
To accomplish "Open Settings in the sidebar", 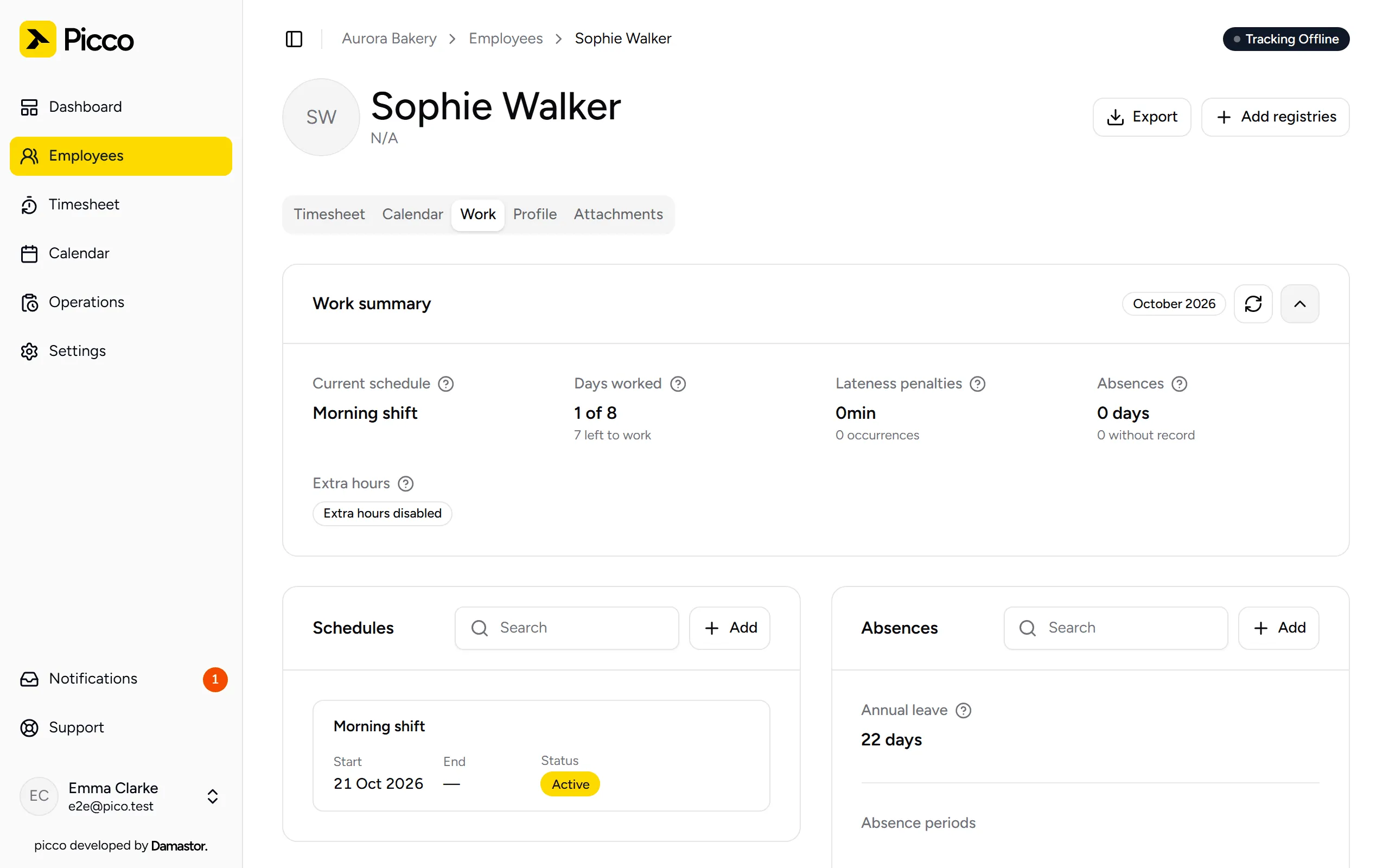I will click(x=120, y=351).
